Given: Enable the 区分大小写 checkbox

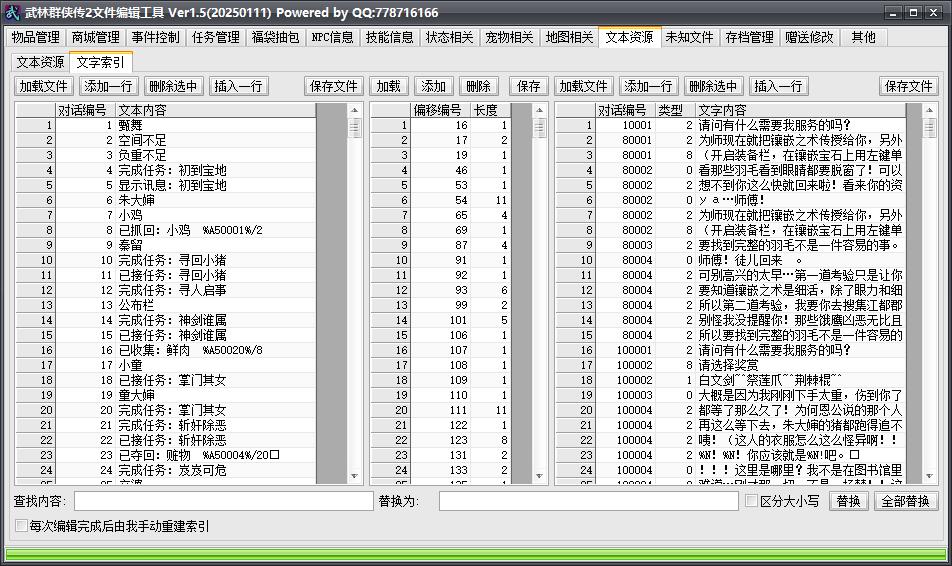Looking at the screenshot, I should click(x=752, y=500).
